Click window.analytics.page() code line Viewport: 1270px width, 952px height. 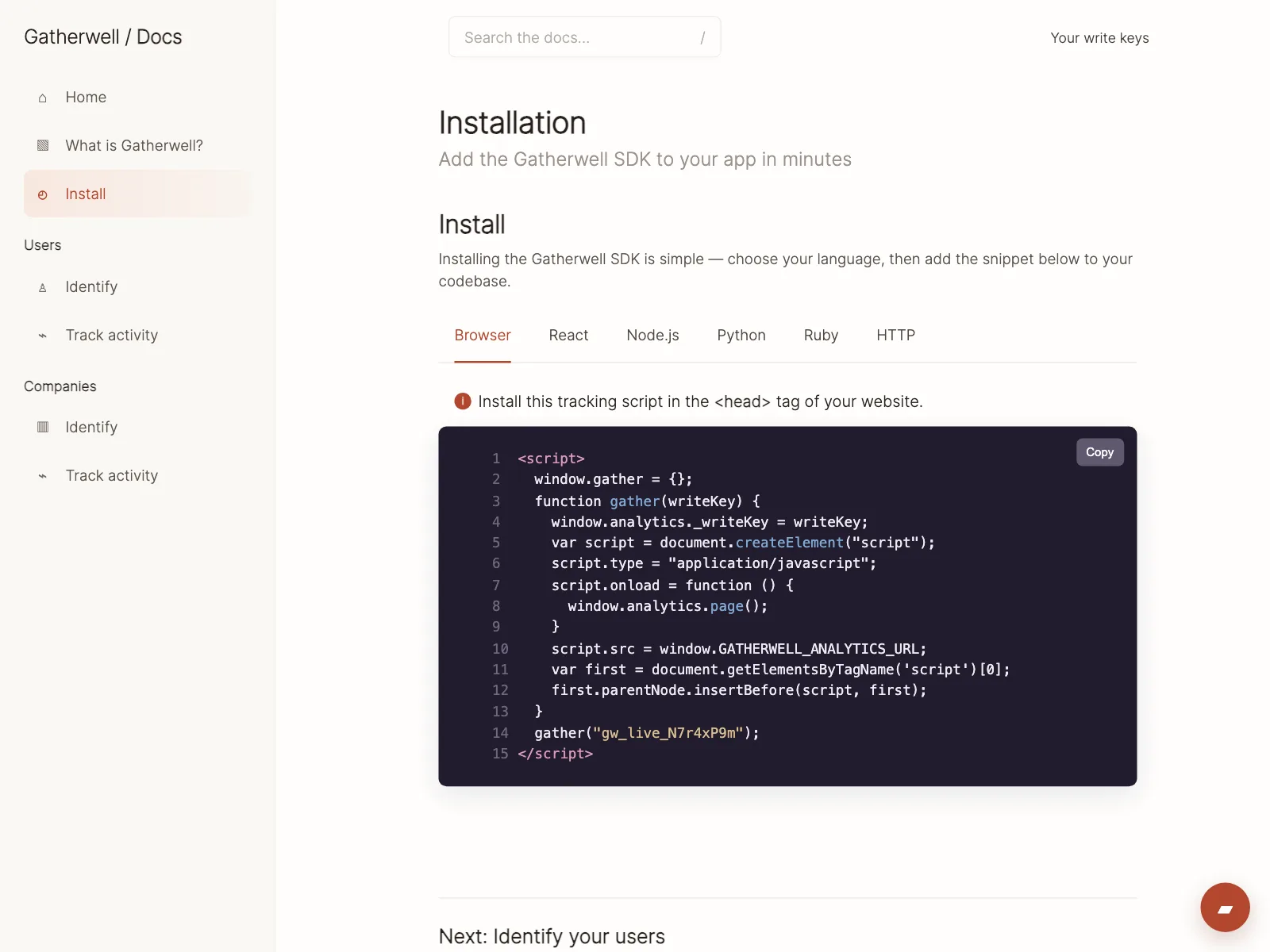668,606
